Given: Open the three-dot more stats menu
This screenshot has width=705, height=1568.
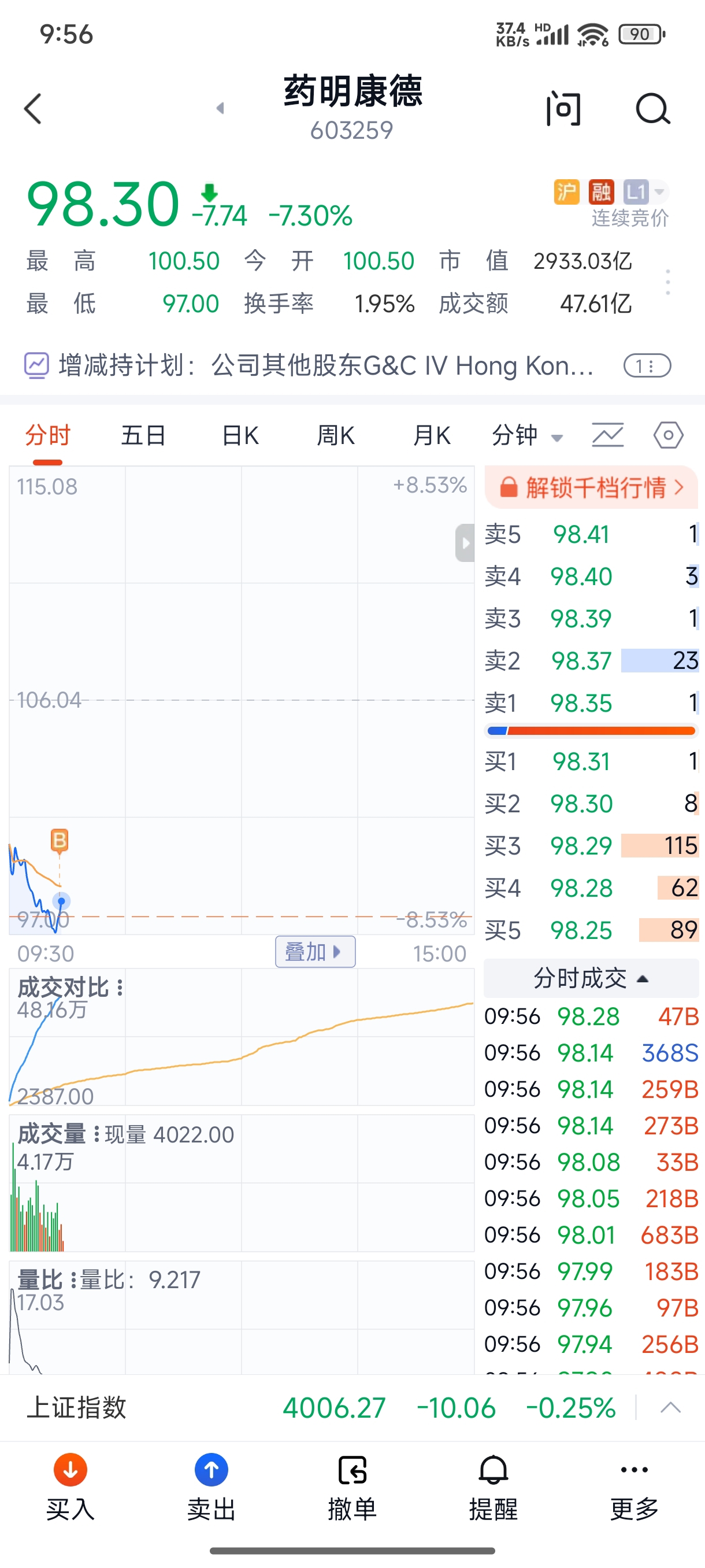Looking at the screenshot, I should click(x=668, y=282).
